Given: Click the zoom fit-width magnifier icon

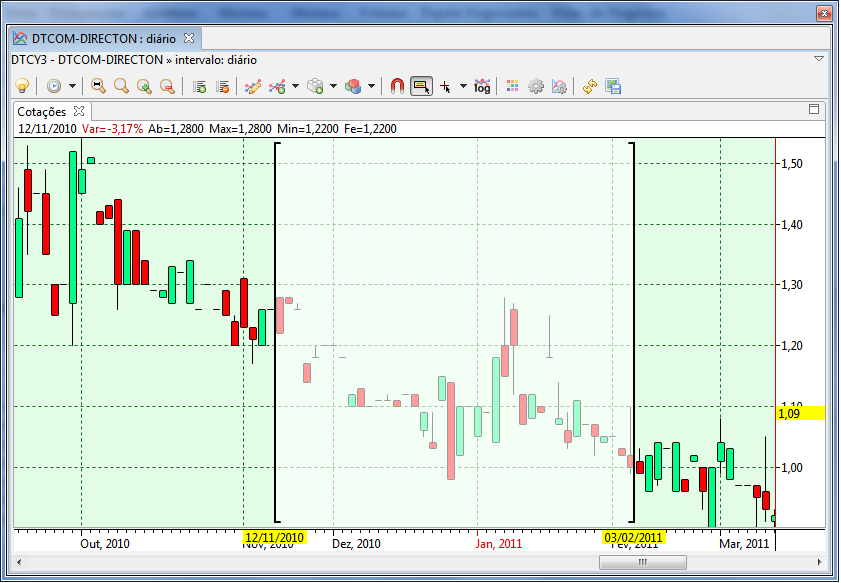Looking at the screenshot, I should coord(98,86).
